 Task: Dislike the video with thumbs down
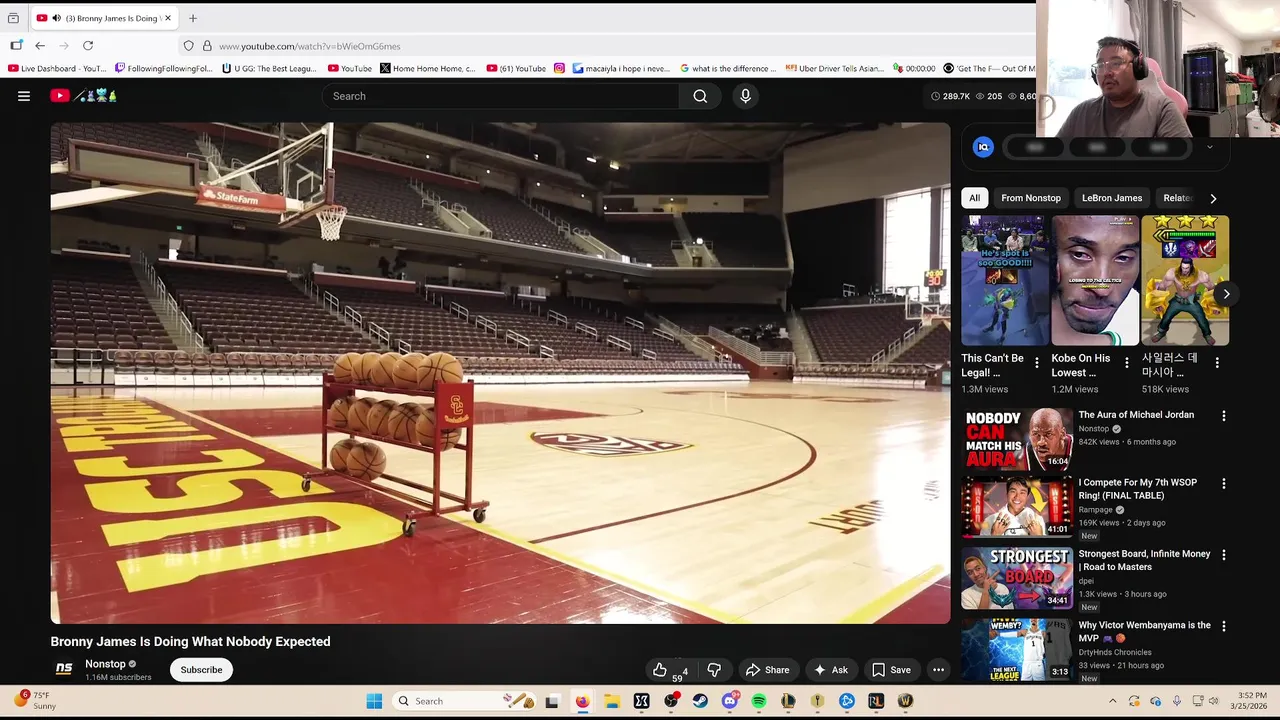[x=714, y=670]
